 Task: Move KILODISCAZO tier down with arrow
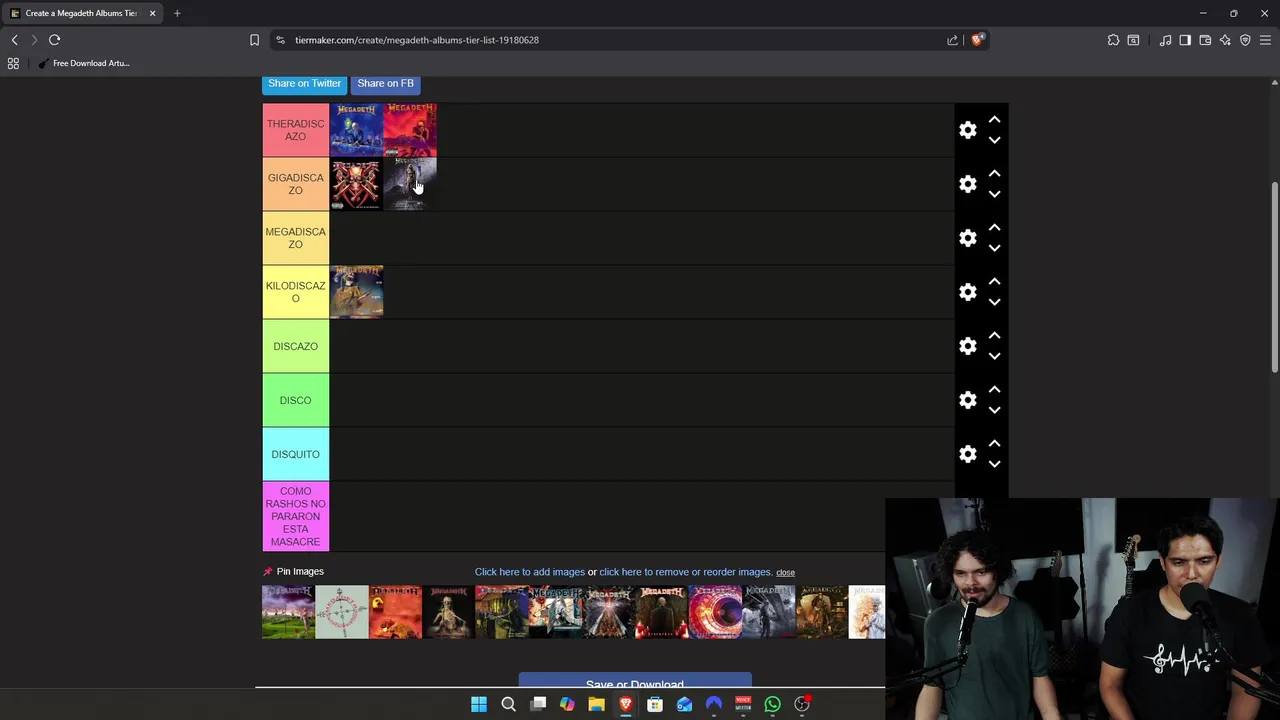click(994, 302)
